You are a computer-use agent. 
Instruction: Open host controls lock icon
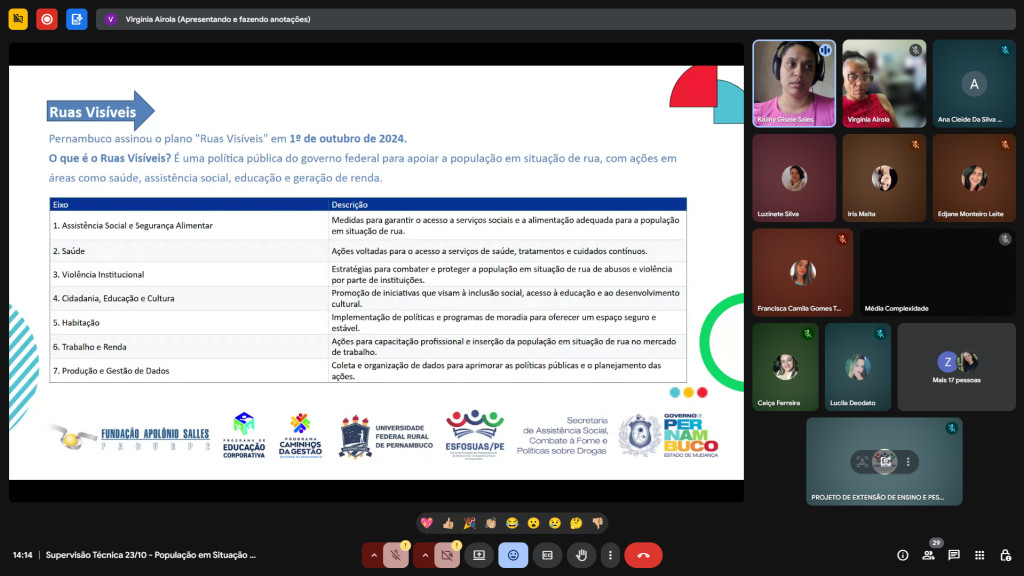[x=1005, y=555]
